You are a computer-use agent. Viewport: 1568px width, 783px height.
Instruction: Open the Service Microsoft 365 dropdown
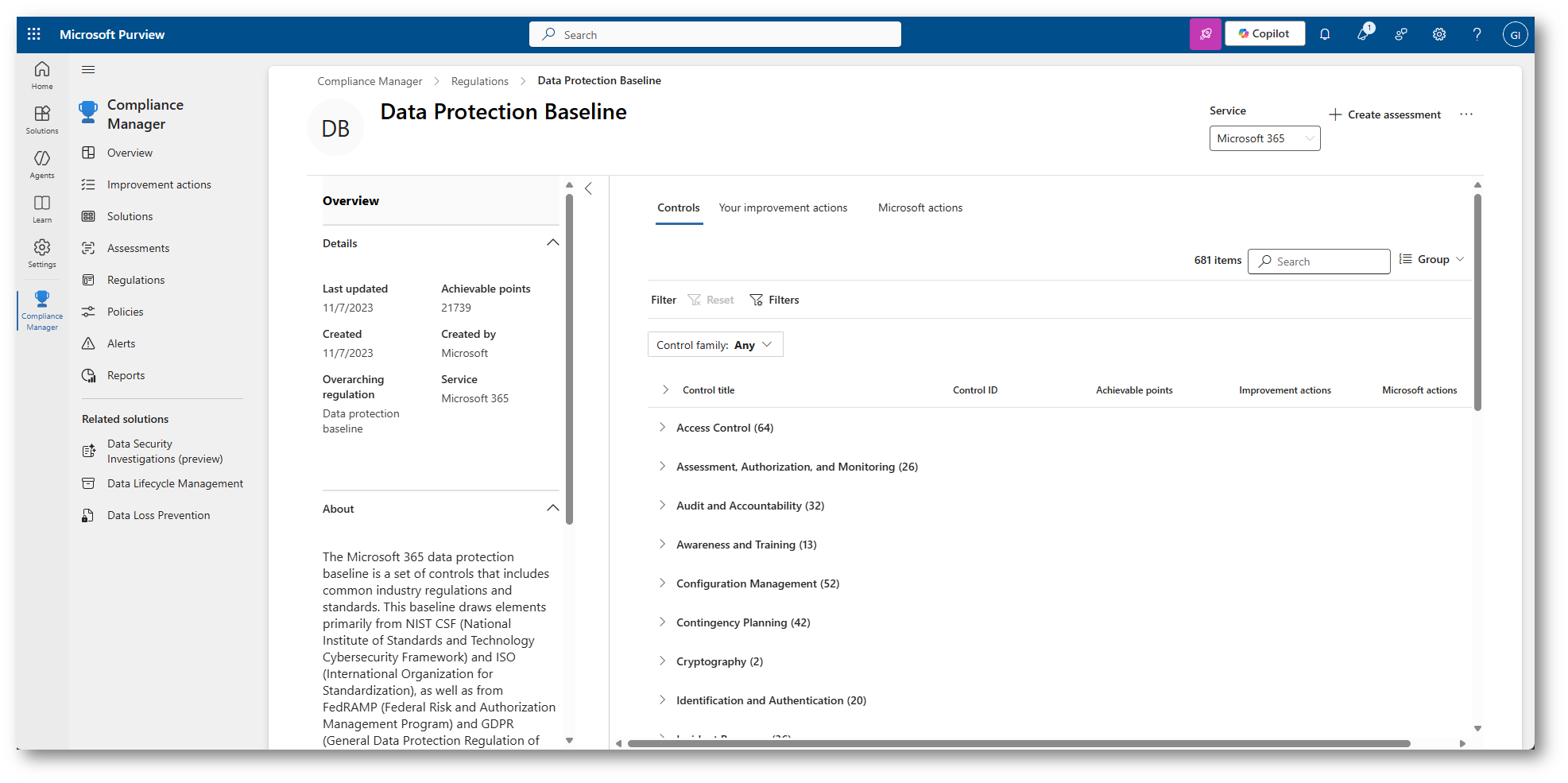(1264, 138)
